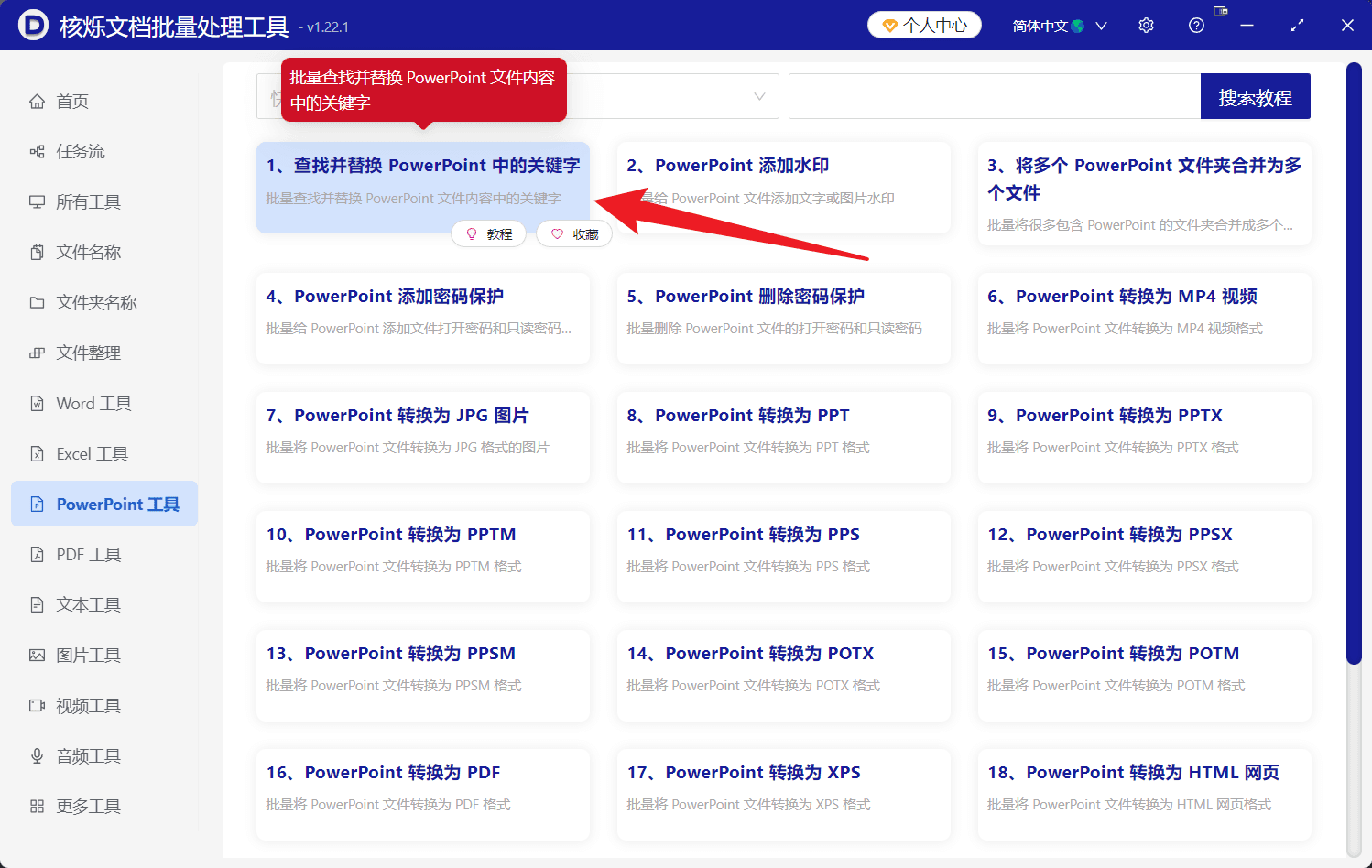The image size is (1372, 868).
Task: Click the 更多工具 grid icon
Action: click(37, 807)
